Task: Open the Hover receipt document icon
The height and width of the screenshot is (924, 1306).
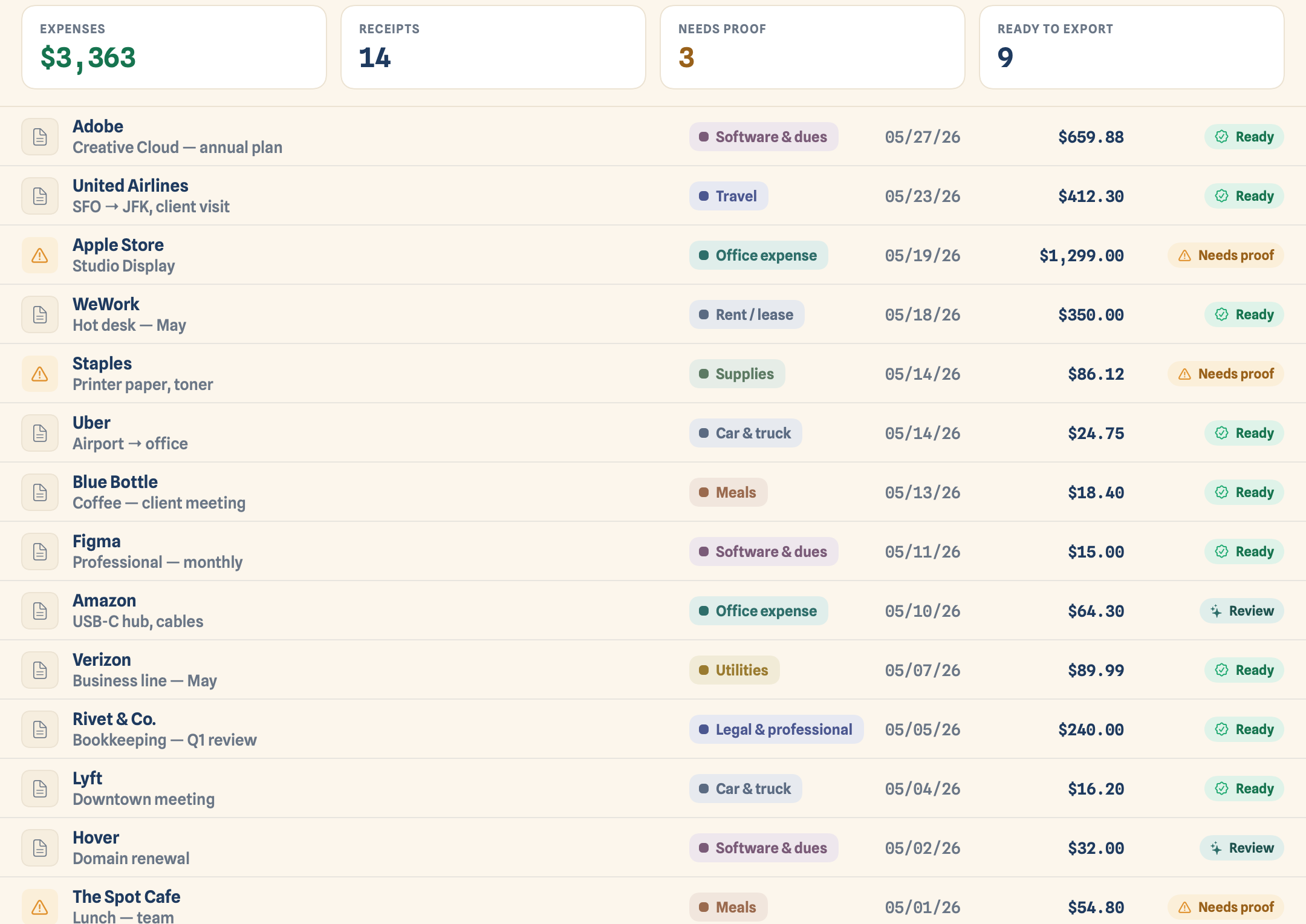Action: tap(40, 848)
